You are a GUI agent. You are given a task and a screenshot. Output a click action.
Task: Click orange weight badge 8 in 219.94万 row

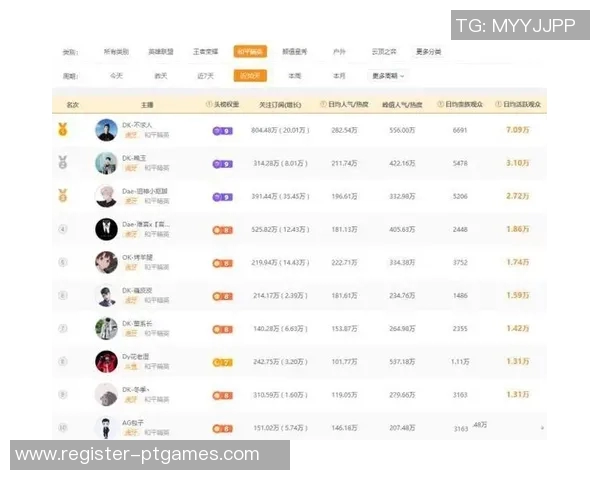[223, 263]
